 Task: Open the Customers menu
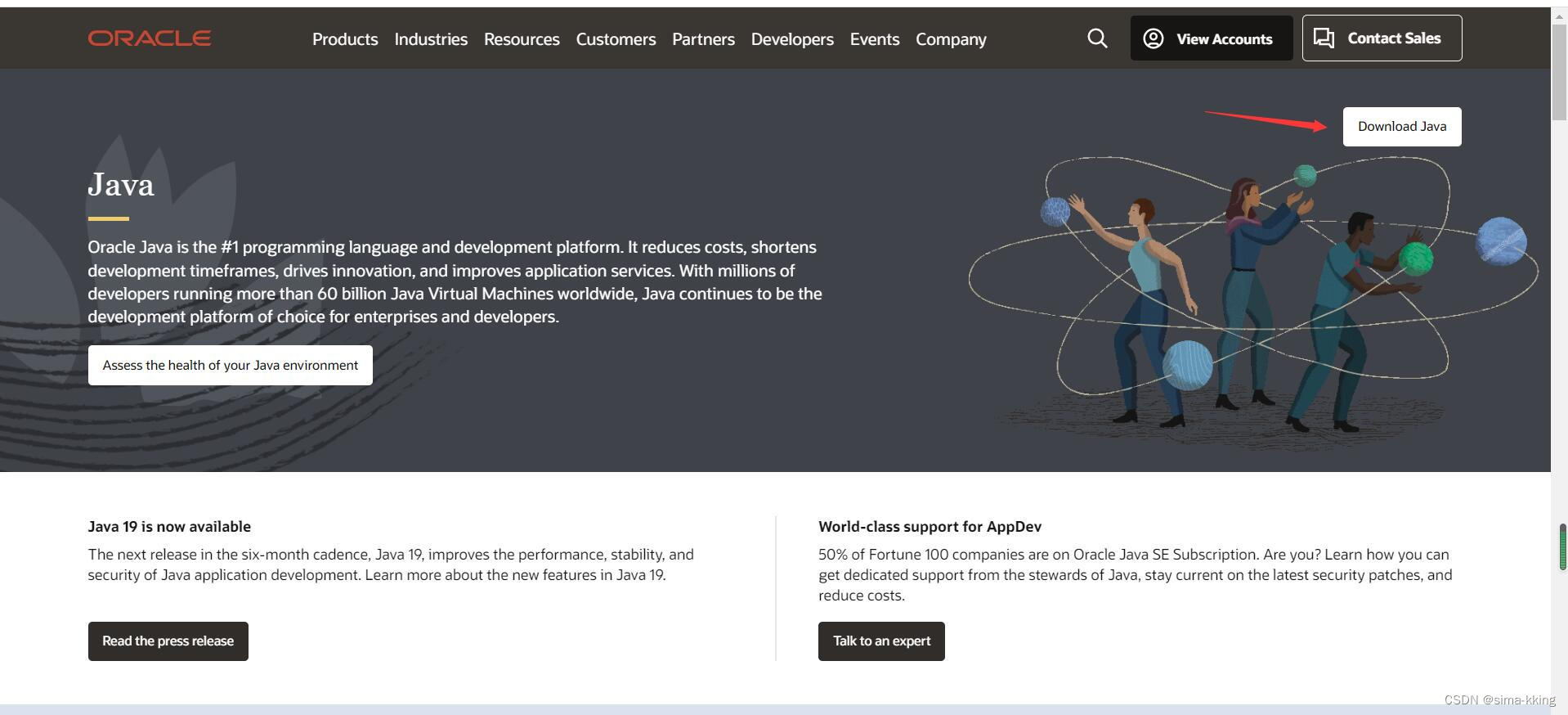tap(616, 39)
